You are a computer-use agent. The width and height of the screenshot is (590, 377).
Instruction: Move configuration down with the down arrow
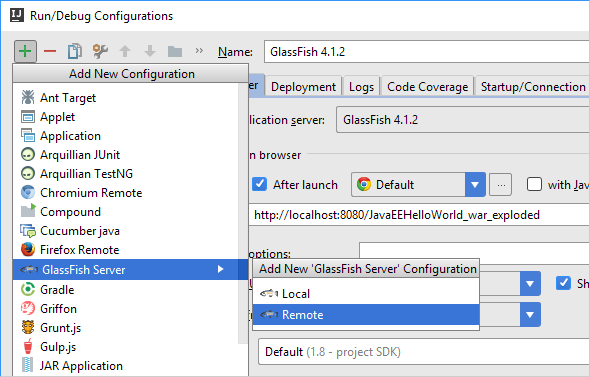point(150,51)
